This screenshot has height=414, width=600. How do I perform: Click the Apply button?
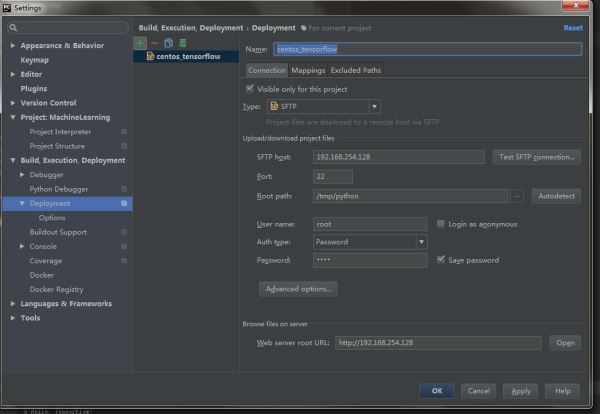click(x=520, y=391)
